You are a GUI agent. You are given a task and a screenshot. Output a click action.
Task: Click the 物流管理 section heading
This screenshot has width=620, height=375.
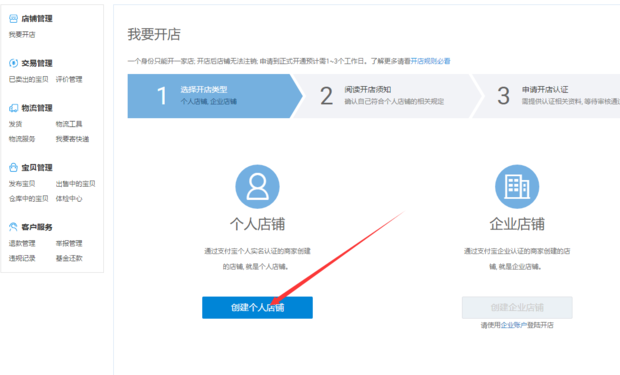coord(37,108)
